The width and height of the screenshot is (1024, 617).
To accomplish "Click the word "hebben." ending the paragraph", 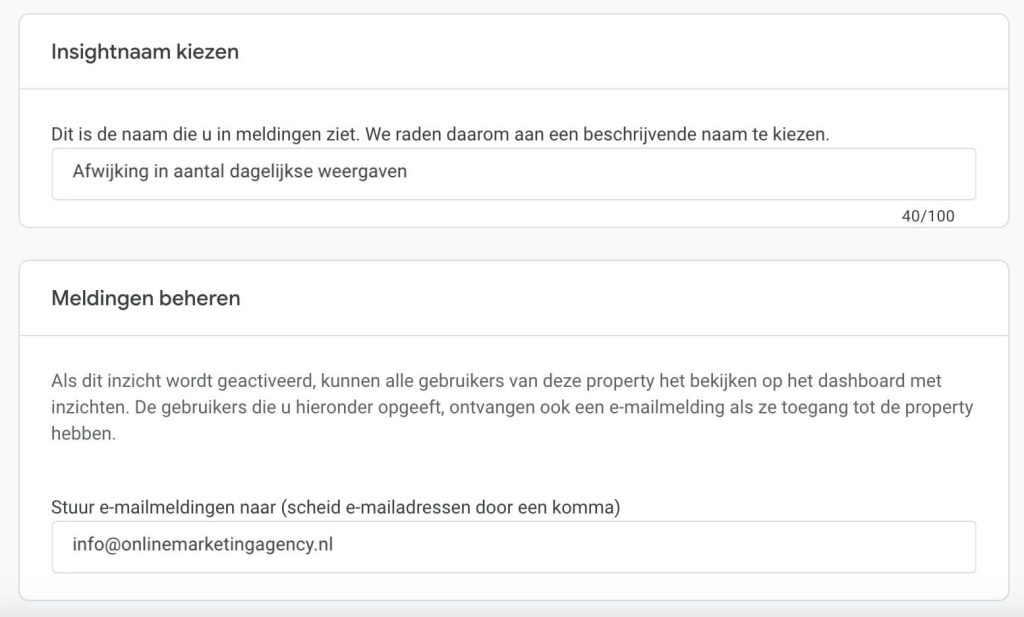I will point(84,434).
